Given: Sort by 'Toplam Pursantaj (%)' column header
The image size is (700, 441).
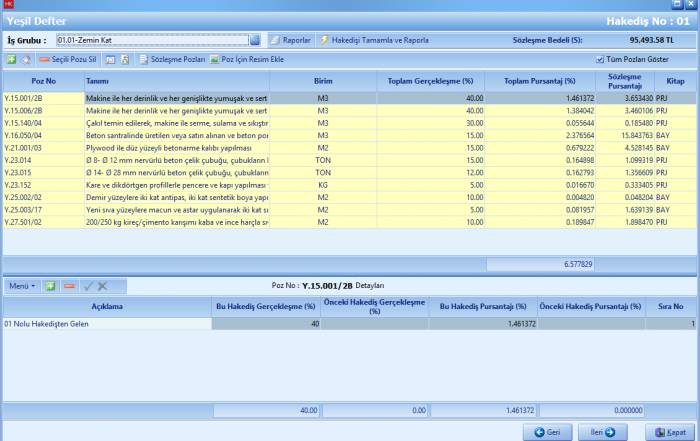Looking at the screenshot, I should [540, 80].
